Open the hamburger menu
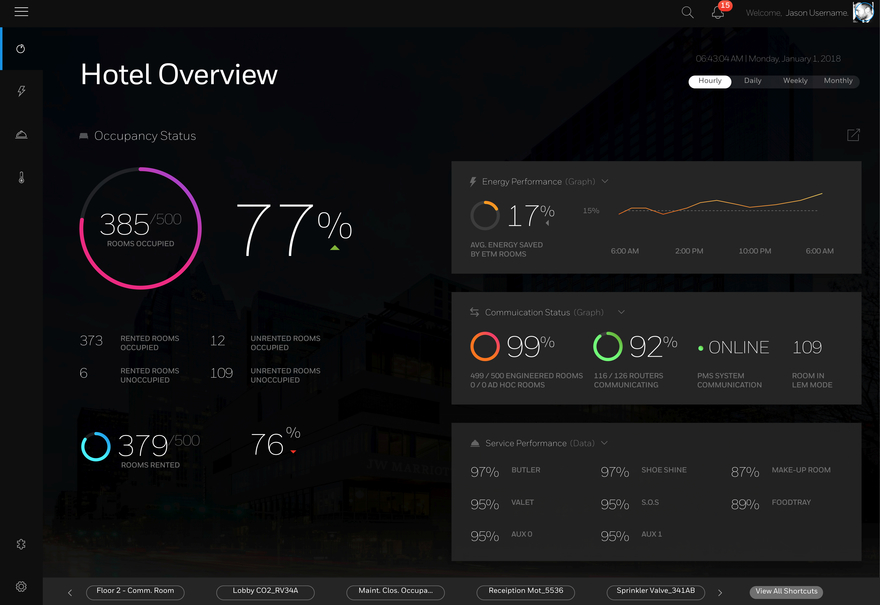 pos(21,11)
